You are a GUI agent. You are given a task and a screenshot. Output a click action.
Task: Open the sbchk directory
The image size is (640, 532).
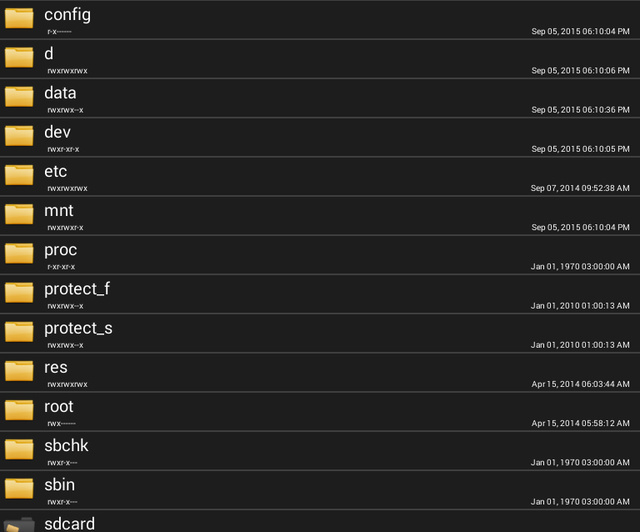[66, 445]
